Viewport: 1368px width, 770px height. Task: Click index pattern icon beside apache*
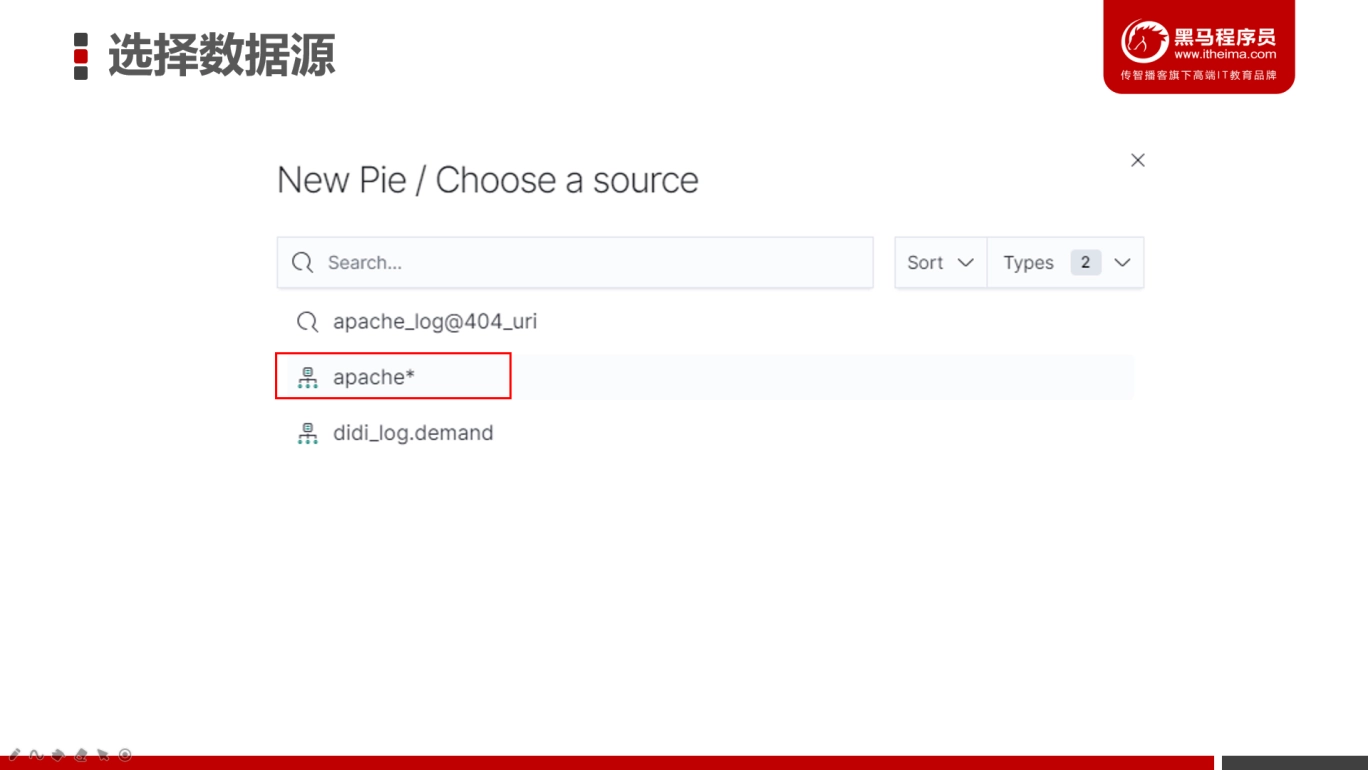pyautogui.click(x=307, y=377)
